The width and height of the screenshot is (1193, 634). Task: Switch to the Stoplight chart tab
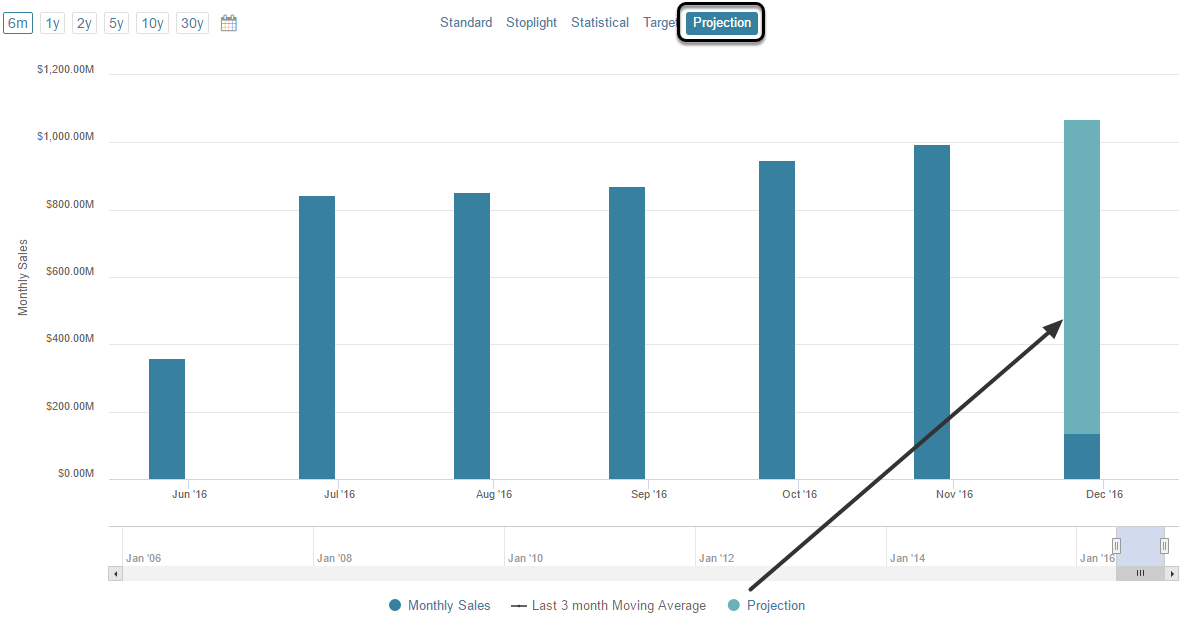click(x=531, y=22)
